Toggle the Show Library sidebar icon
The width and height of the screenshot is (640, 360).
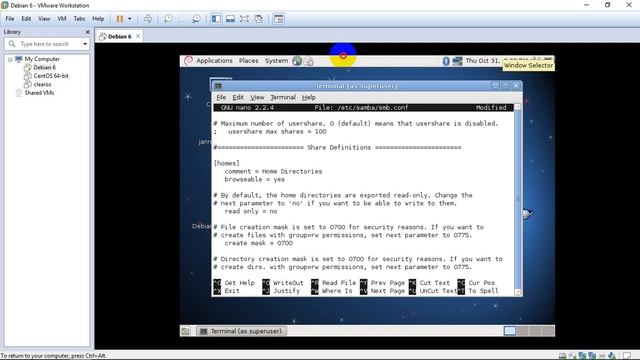216,19
